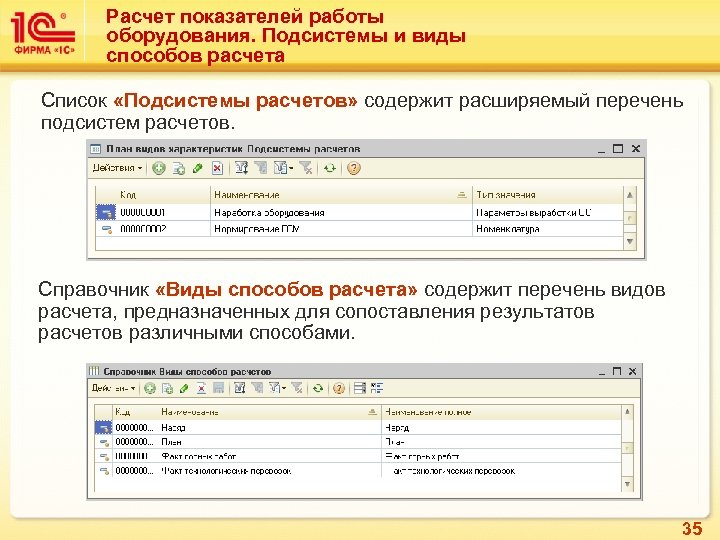Click the edit pencil icon in Подсистемы расчетов window
This screenshot has width=720, height=540.
click(198, 169)
